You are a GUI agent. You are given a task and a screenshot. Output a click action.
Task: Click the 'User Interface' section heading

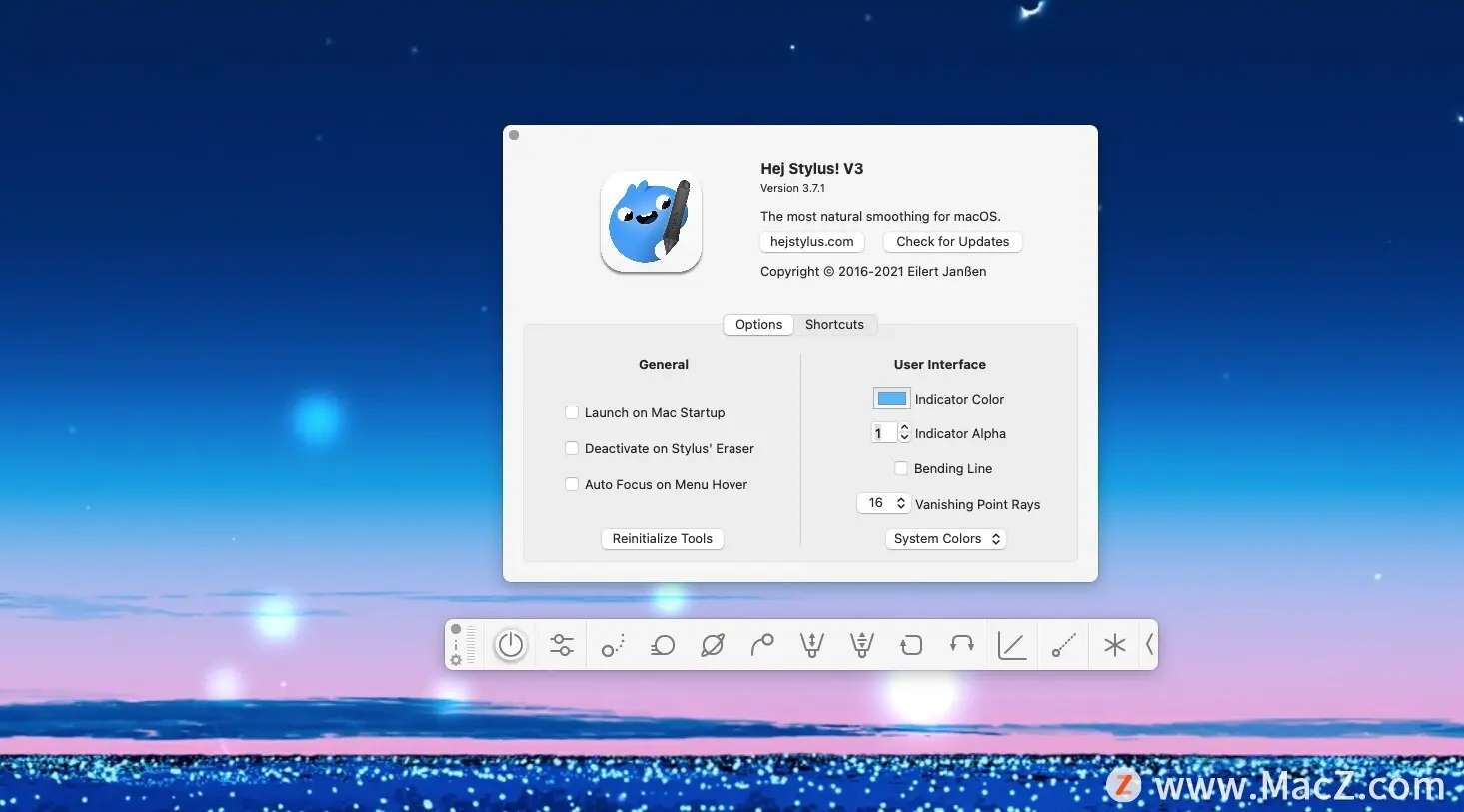pyautogui.click(x=940, y=365)
